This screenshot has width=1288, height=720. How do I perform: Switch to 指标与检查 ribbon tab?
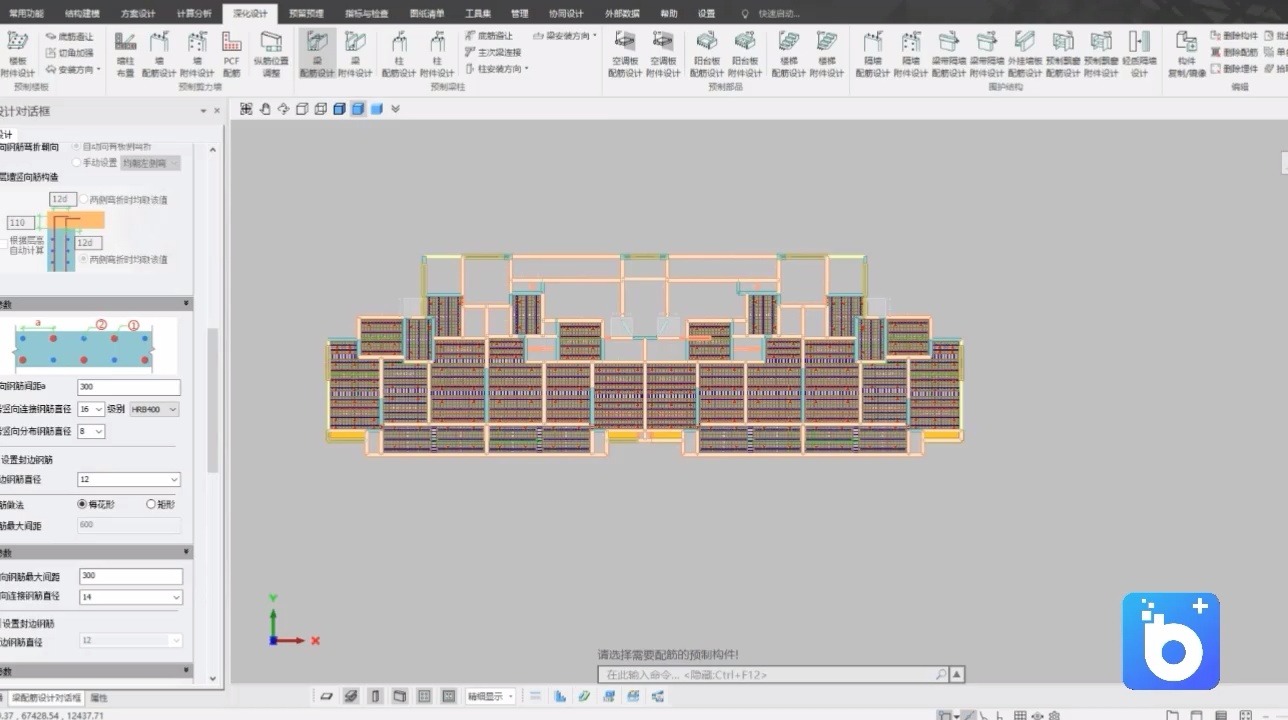point(366,14)
